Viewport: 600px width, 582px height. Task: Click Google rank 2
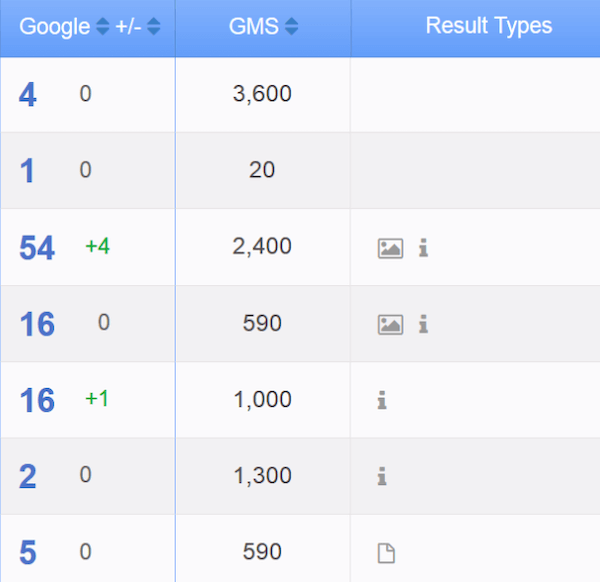(x=28, y=476)
